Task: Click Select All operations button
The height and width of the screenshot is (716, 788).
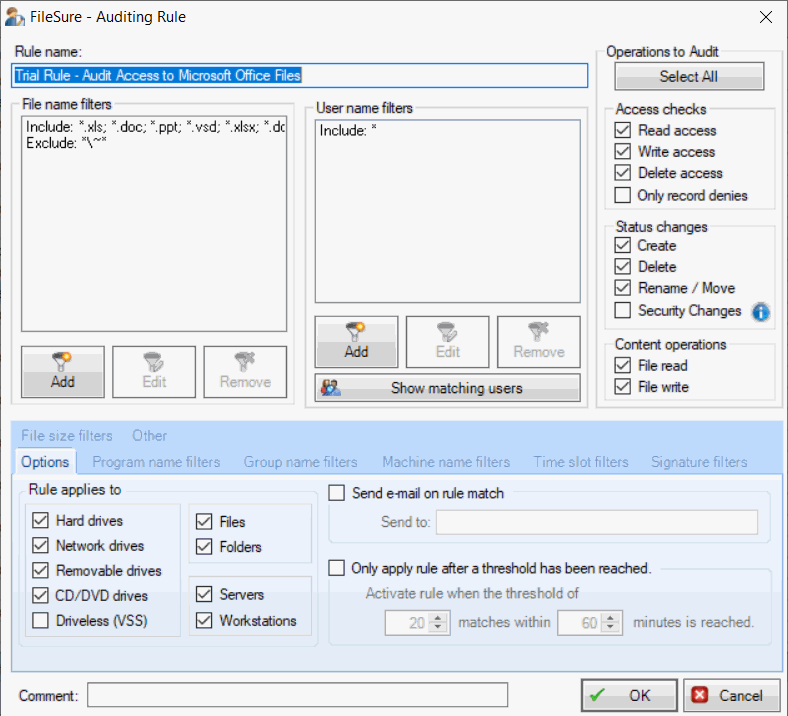Action: pos(689,76)
